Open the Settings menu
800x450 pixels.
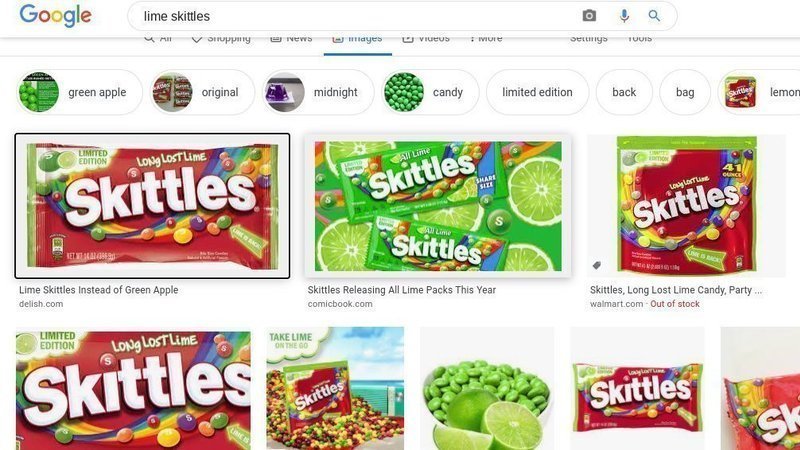pos(588,39)
